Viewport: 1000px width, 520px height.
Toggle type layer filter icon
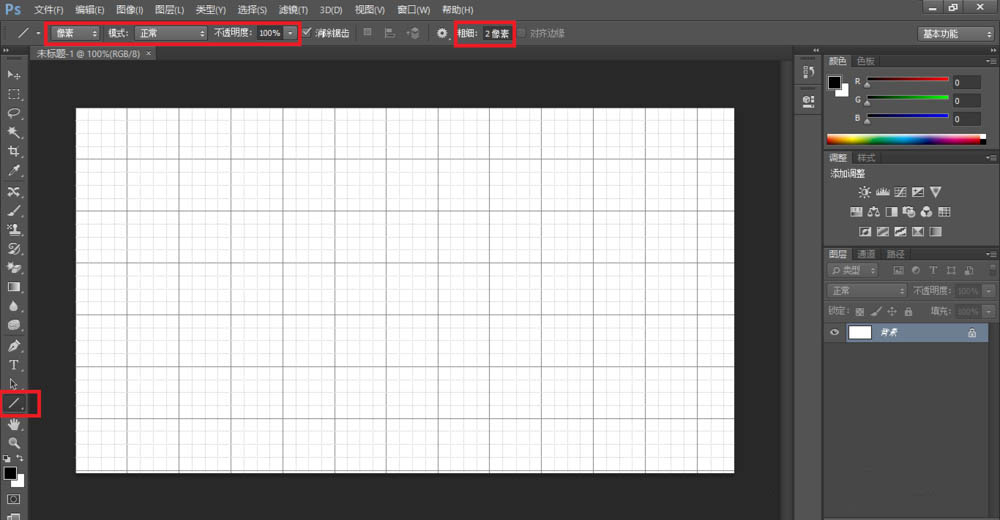(933, 271)
